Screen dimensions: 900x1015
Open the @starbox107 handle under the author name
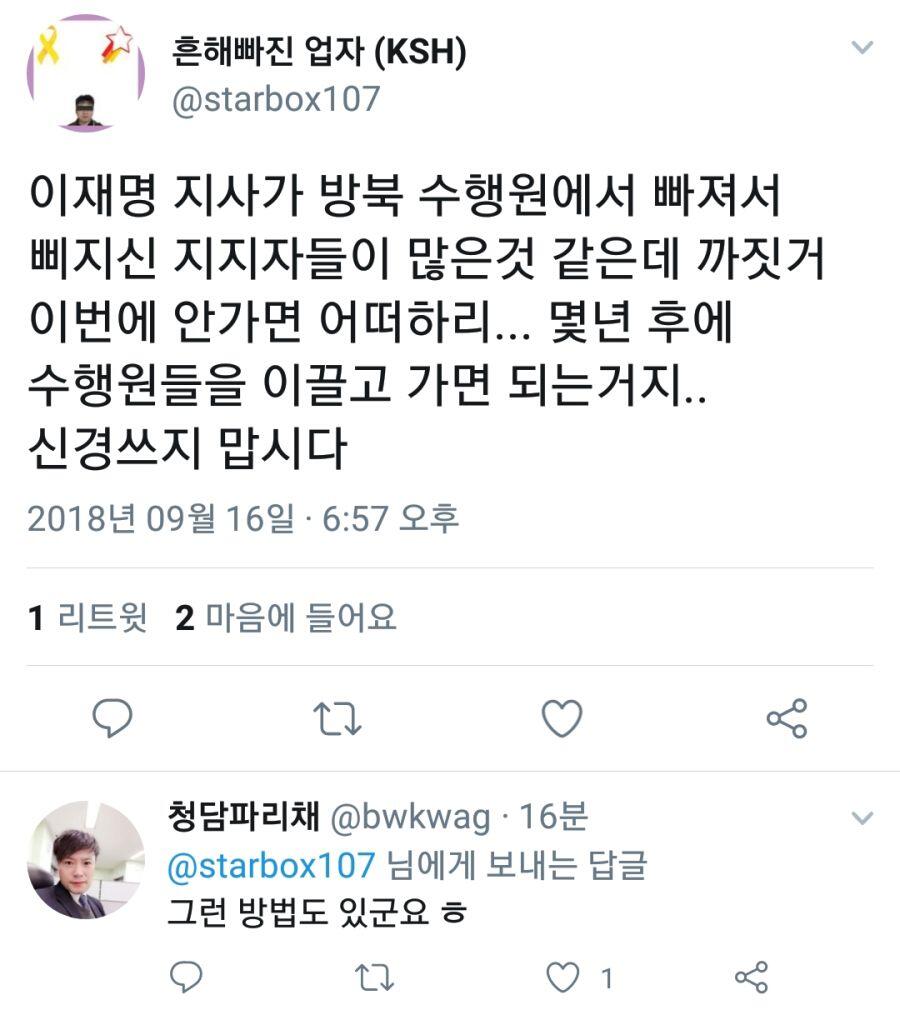click(x=276, y=99)
